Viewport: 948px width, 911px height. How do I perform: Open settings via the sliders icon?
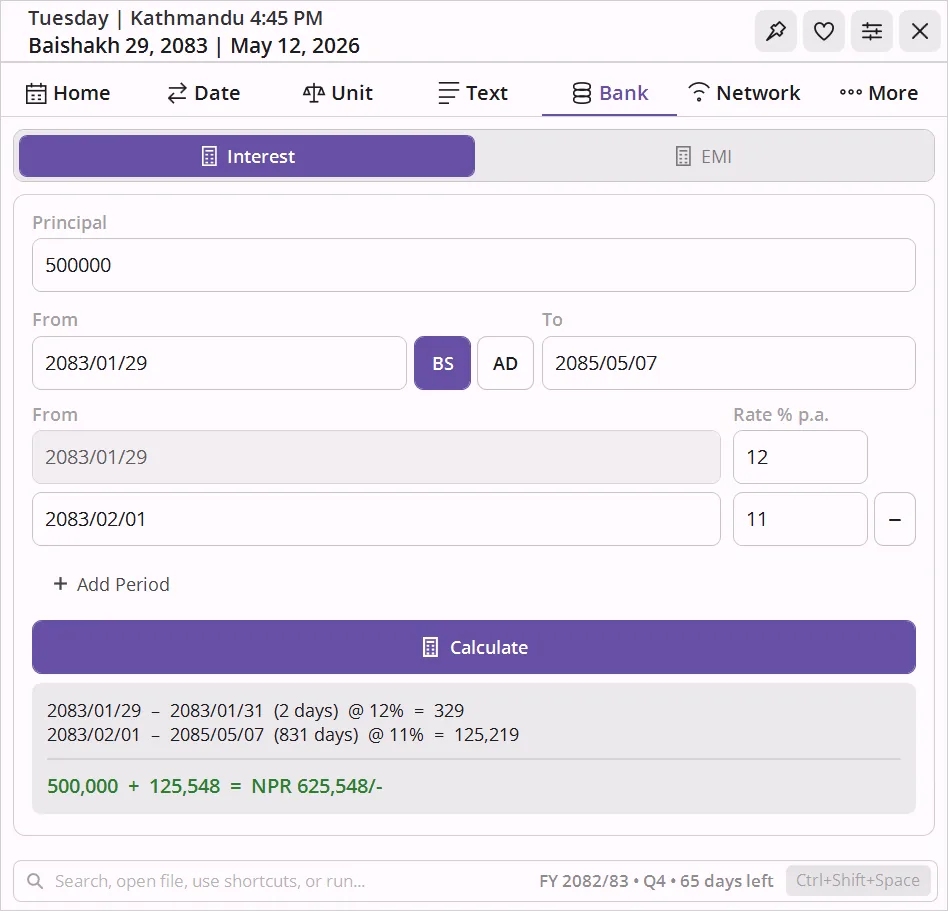pos(871,31)
